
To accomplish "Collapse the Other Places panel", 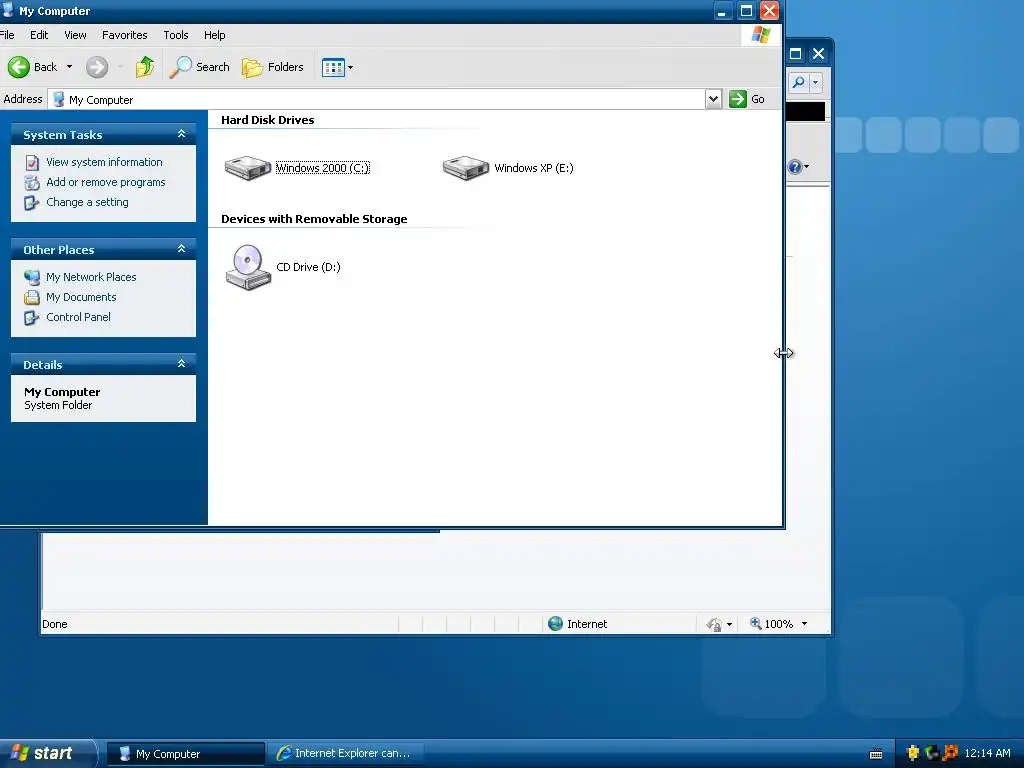I will 182,249.
